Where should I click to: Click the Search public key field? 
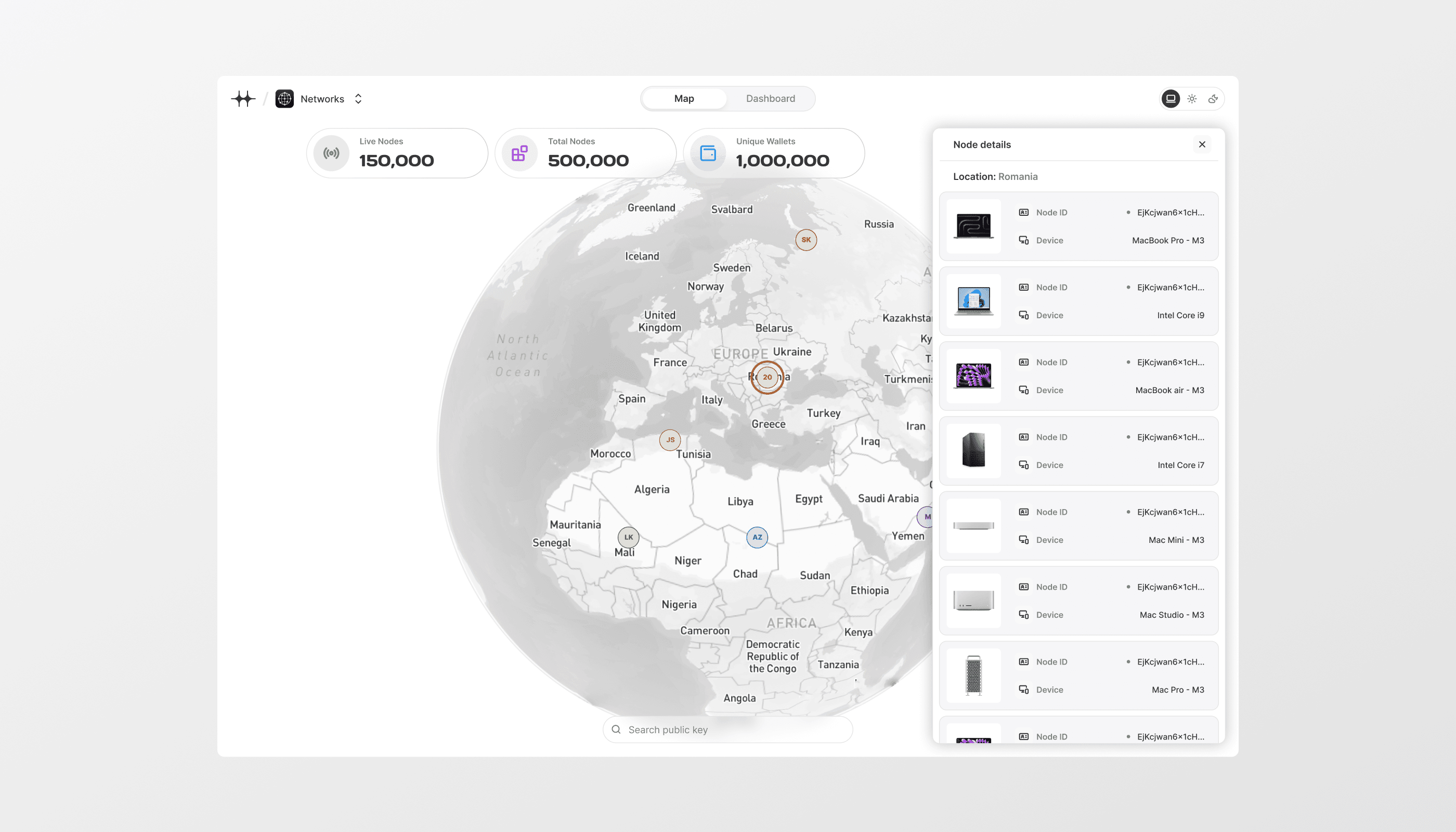(728, 730)
